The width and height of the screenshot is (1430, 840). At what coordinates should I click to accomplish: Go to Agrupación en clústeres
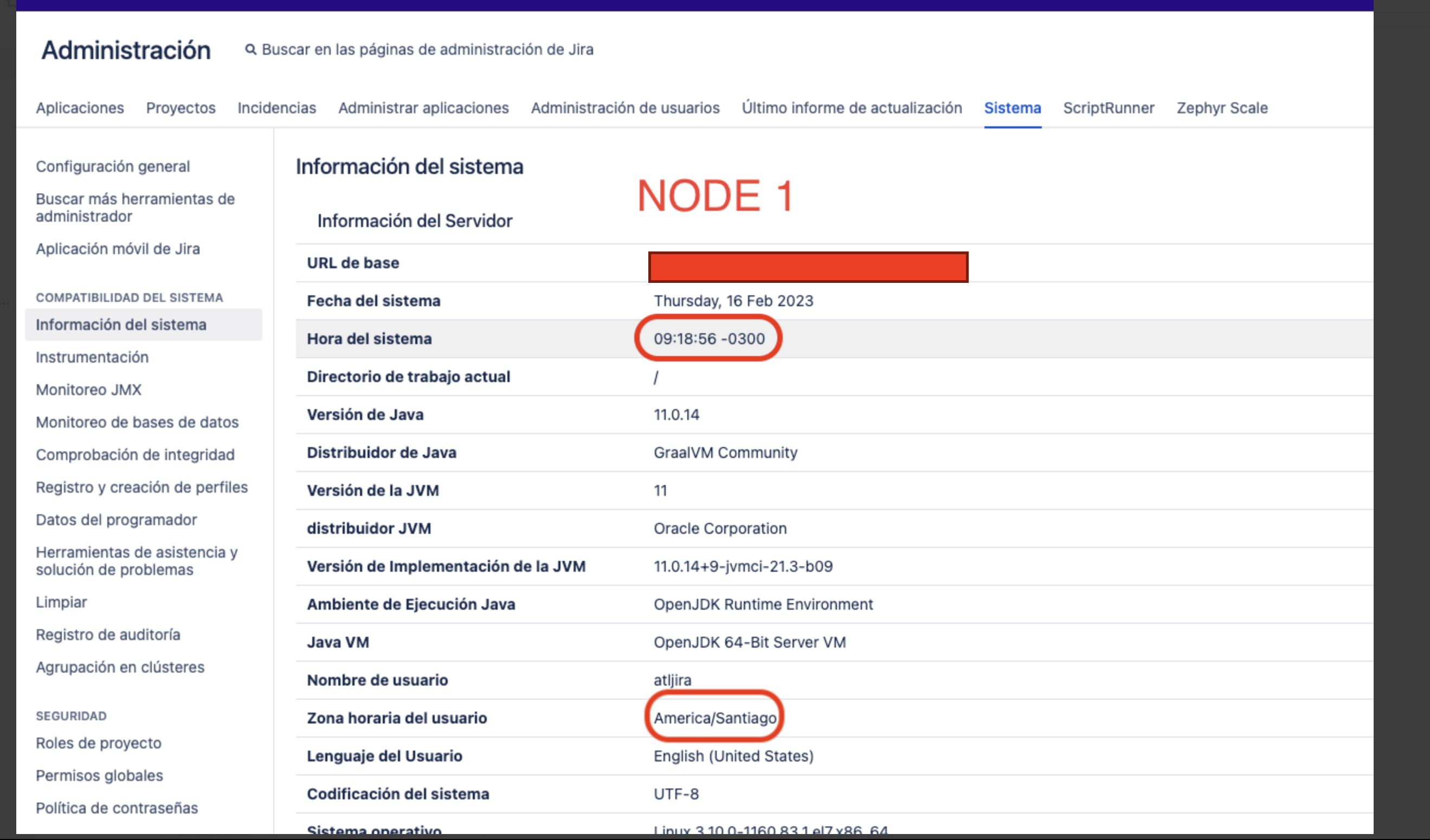pos(120,667)
